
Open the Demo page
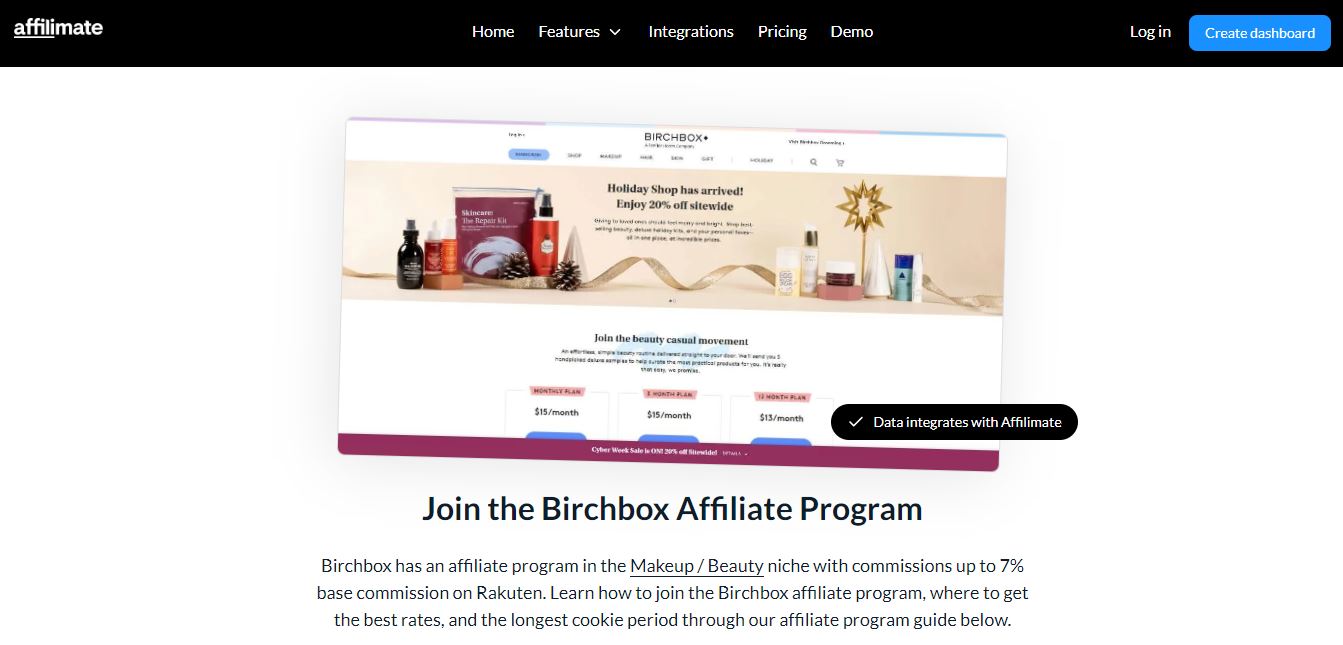852,32
